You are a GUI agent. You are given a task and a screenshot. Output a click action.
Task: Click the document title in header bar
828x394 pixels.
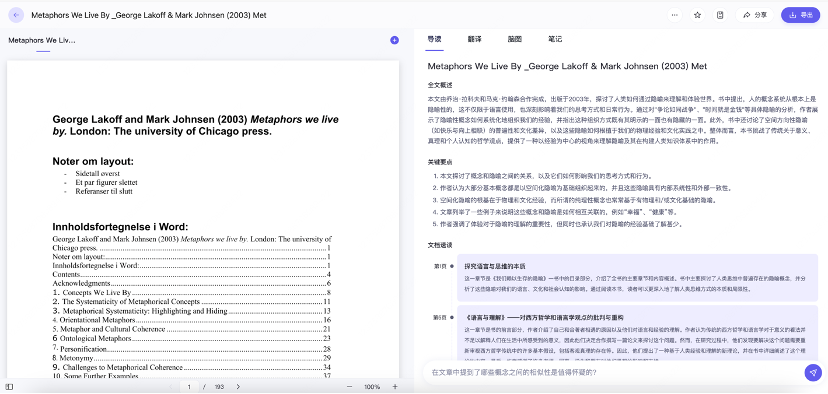149,15
